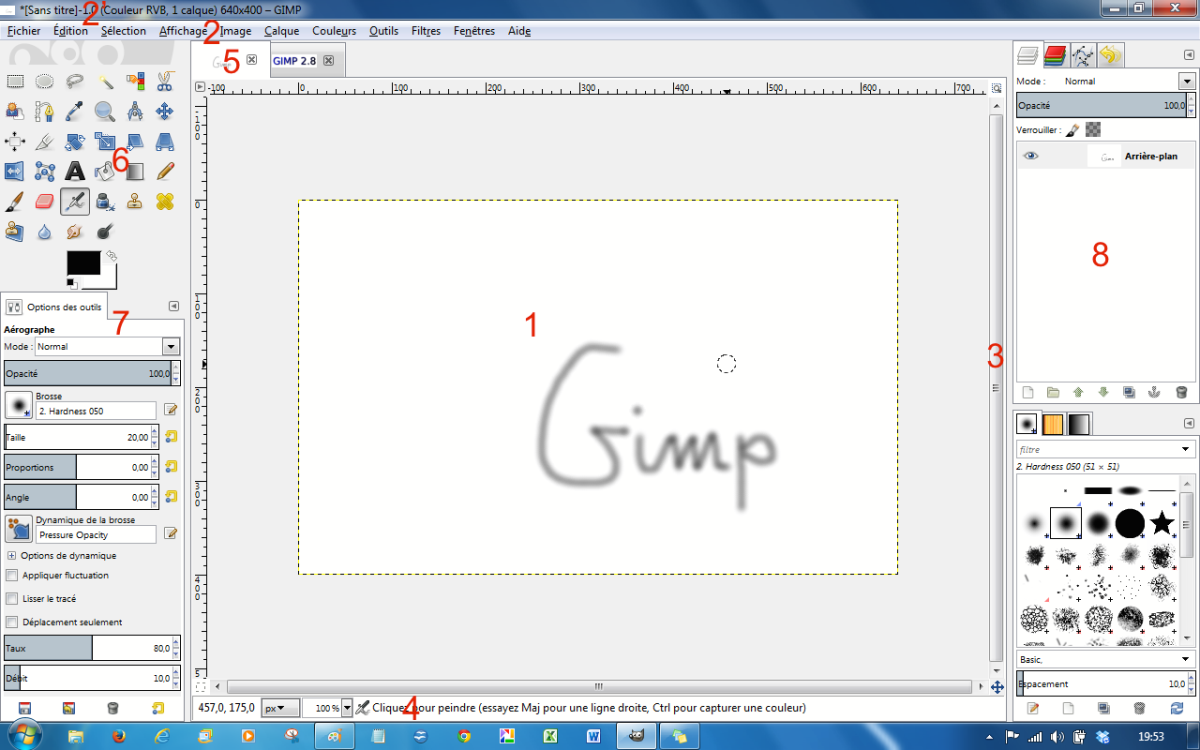Screen dimensions: 1200x750
Task: Select the Move tool
Action: coord(165,111)
